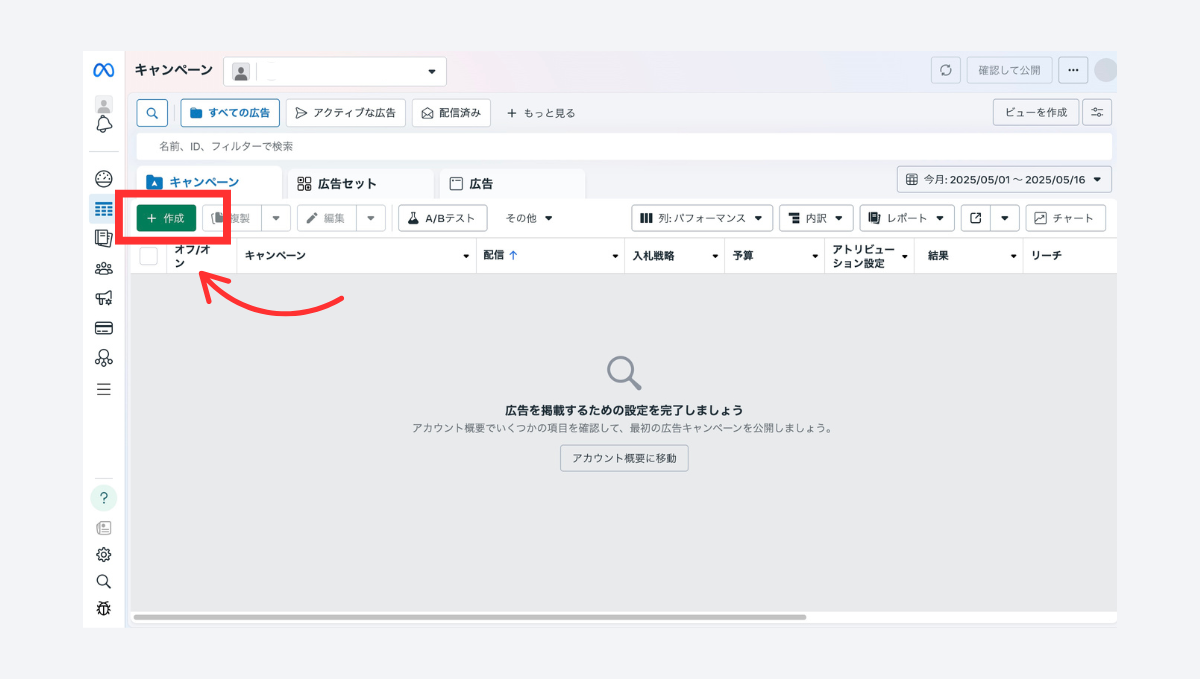Click the 配信 sort arrow indicator
Viewport: 1200px width, 679px height.
pos(513,255)
